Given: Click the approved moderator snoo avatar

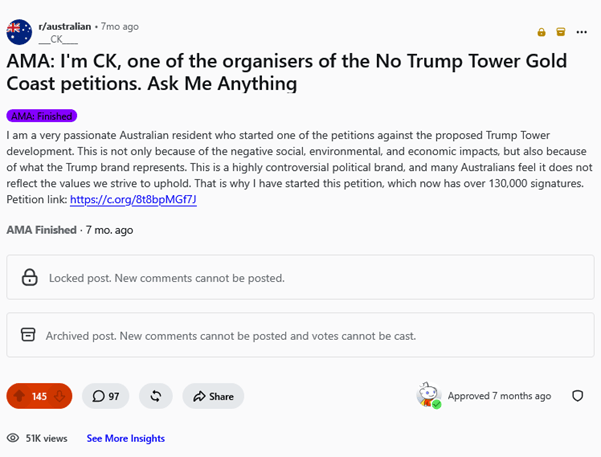Looking at the screenshot, I should 429,395.
